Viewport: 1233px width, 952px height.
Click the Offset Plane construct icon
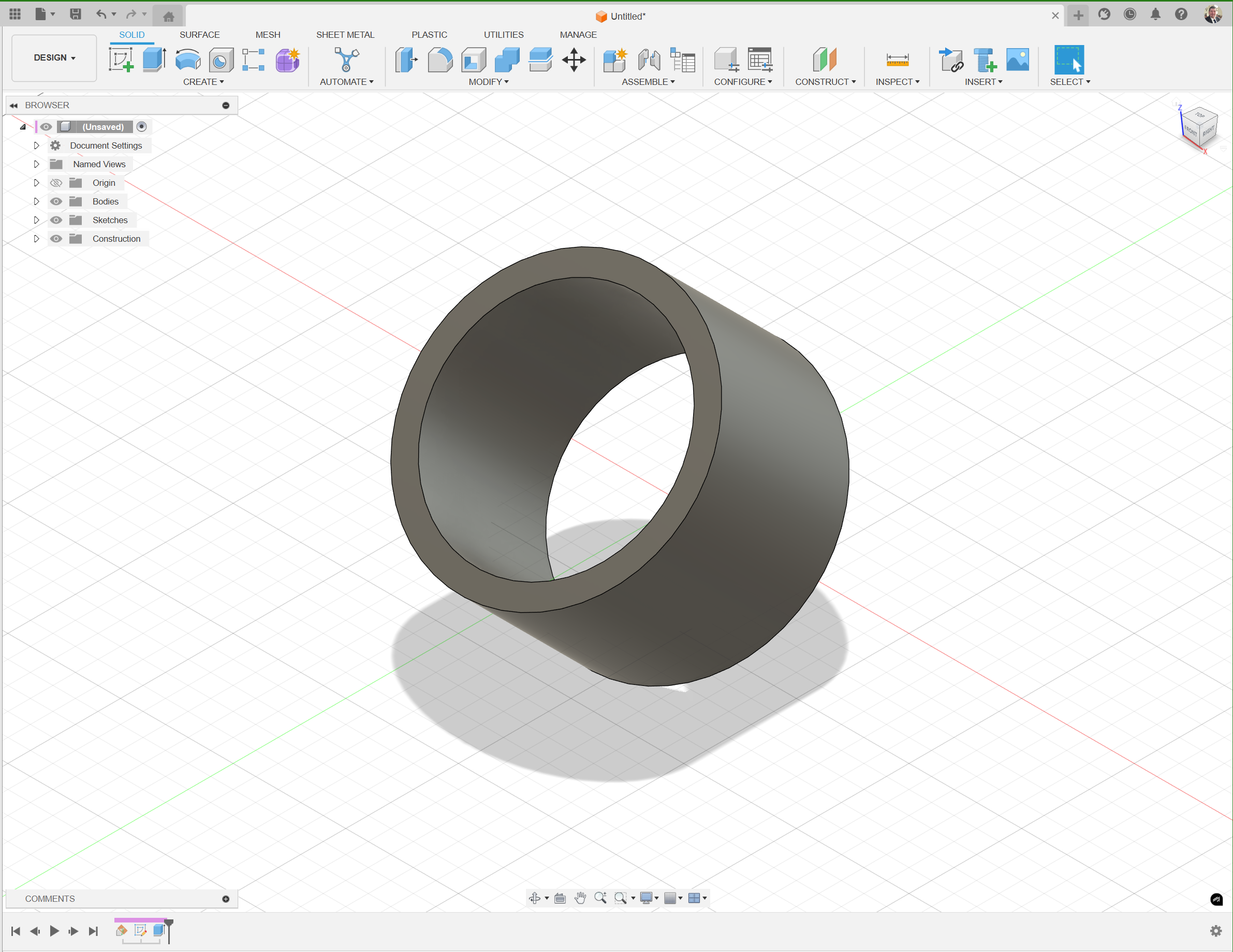coord(824,60)
